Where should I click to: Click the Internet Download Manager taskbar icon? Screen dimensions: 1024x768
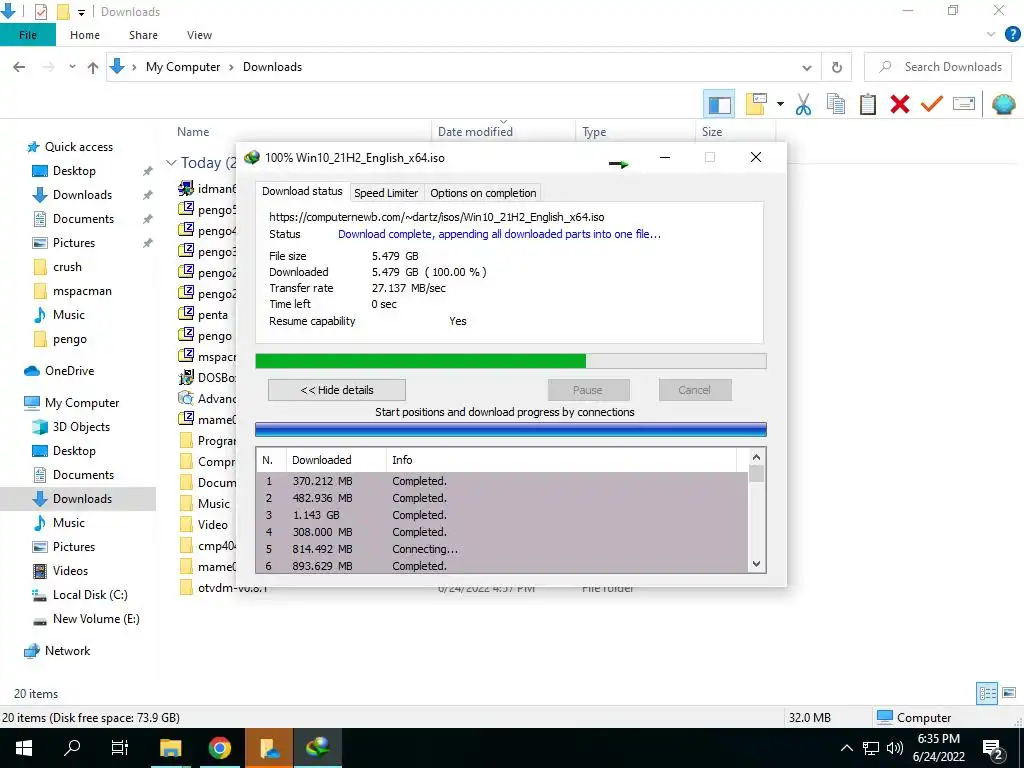[x=318, y=748]
